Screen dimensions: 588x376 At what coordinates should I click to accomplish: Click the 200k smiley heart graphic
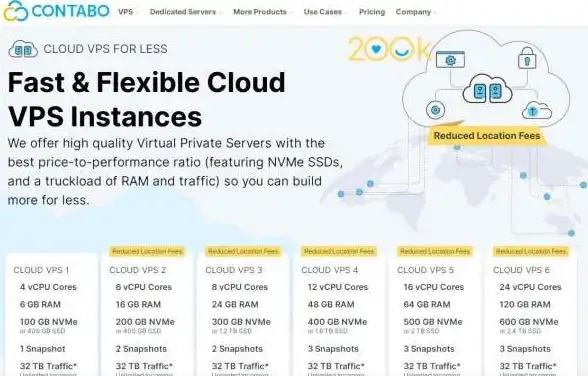click(388, 49)
